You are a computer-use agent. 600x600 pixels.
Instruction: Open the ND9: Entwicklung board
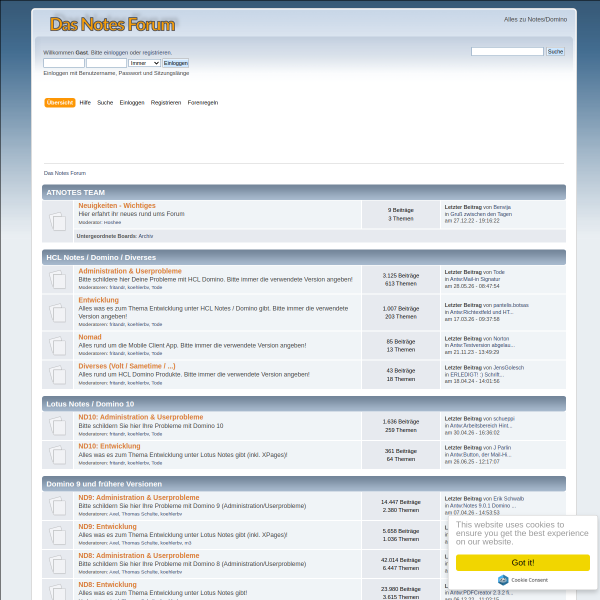click(108, 527)
